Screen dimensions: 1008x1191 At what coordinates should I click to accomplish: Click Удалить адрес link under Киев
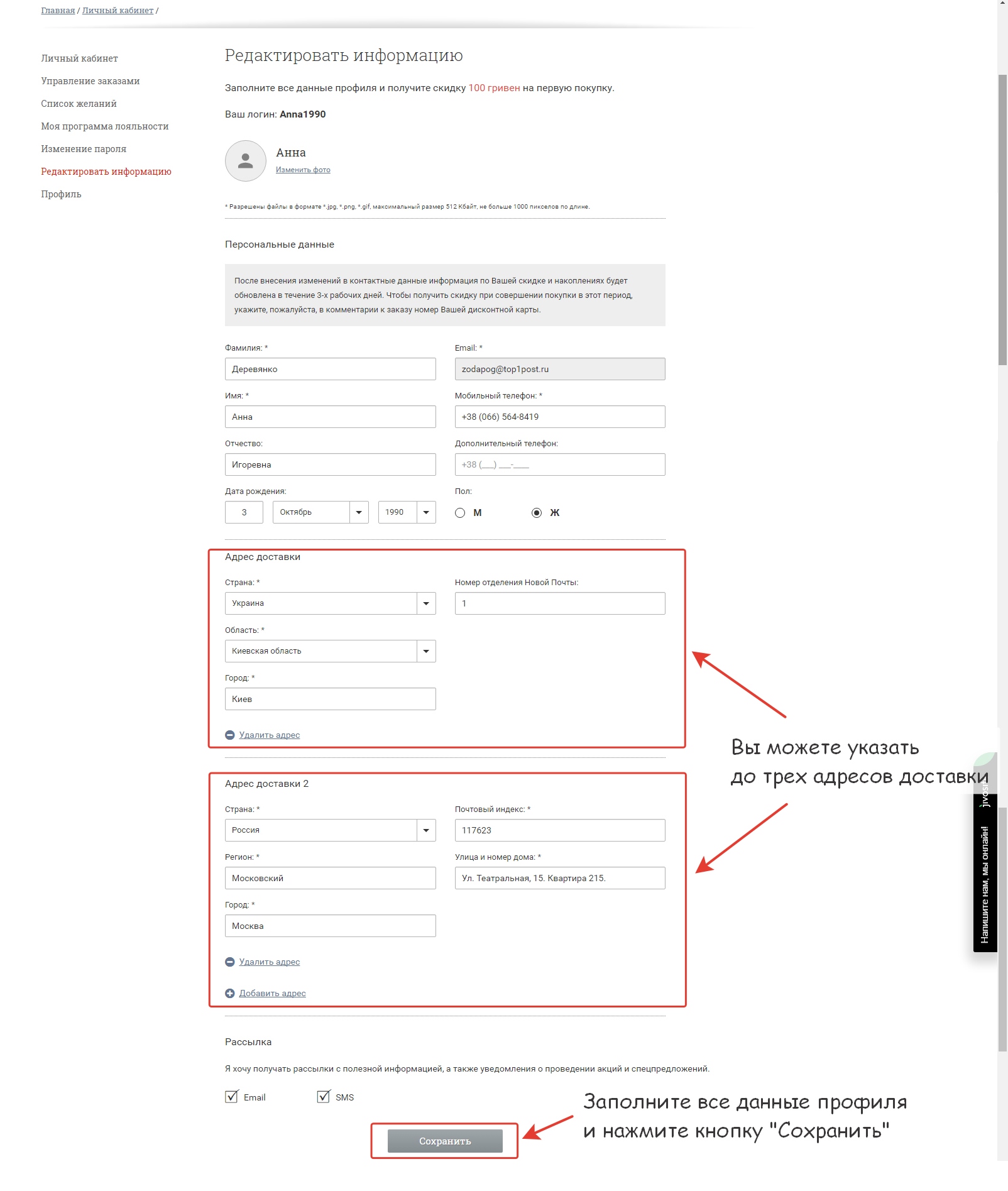[x=270, y=735]
